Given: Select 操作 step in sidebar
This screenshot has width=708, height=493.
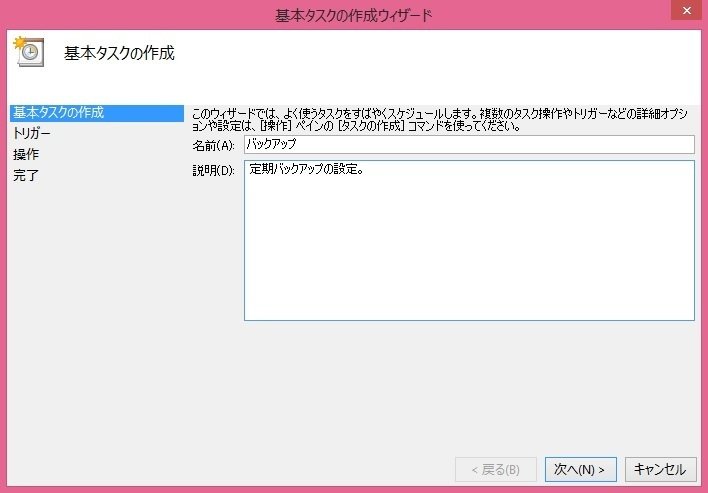Looking at the screenshot, I should [26, 154].
